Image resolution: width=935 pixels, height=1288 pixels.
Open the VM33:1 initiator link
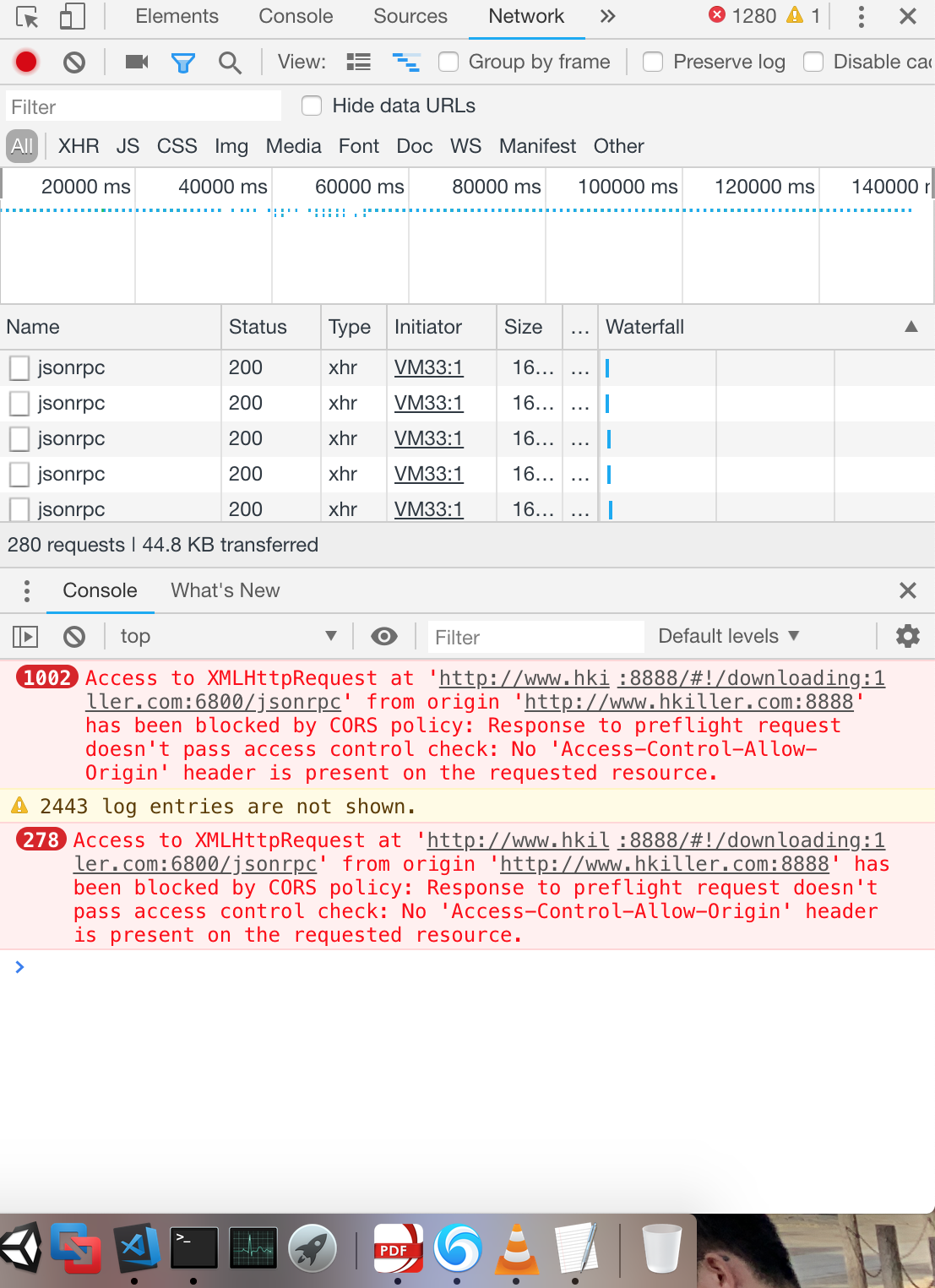427,367
